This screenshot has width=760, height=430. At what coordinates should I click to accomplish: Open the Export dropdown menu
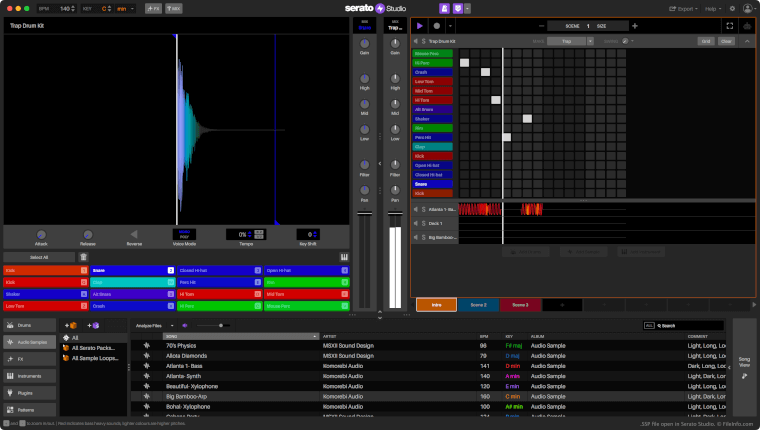pos(685,8)
